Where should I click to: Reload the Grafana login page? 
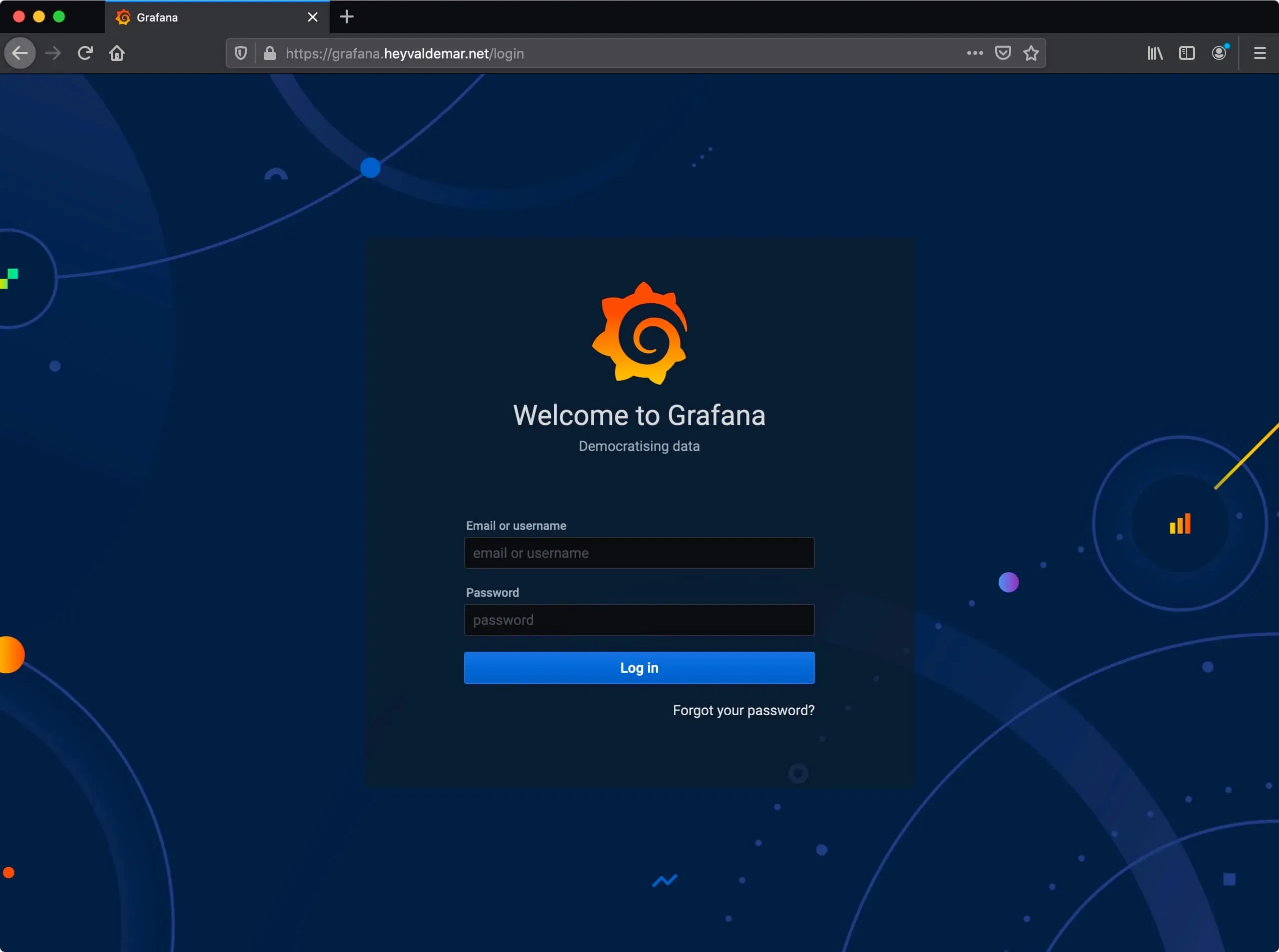click(85, 53)
